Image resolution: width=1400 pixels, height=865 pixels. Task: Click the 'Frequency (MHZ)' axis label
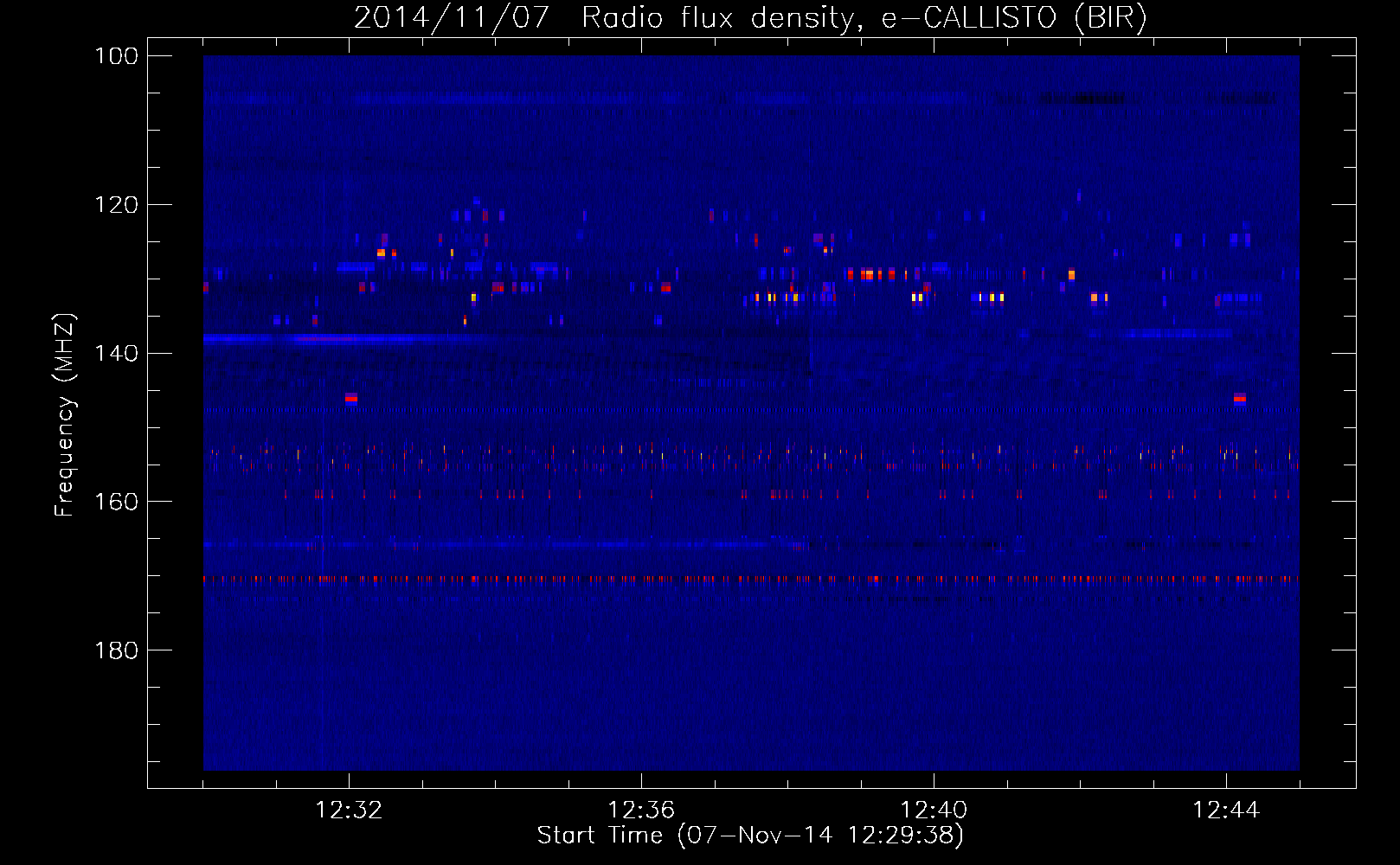66,414
